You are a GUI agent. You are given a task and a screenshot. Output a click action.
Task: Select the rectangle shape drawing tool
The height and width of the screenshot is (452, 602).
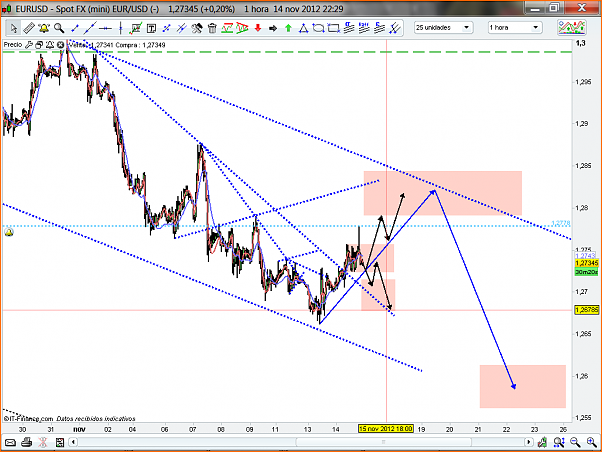click(x=334, y=28)
